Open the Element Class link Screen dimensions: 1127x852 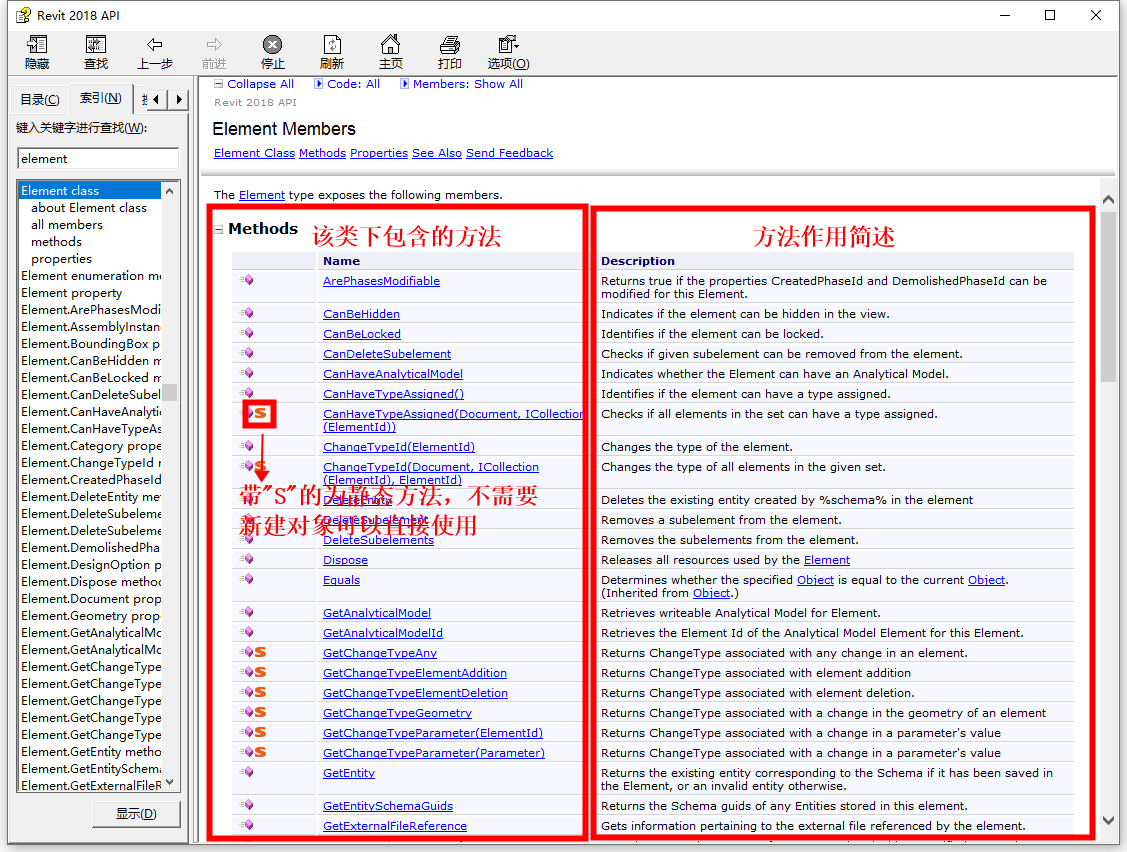pos(254,153)
